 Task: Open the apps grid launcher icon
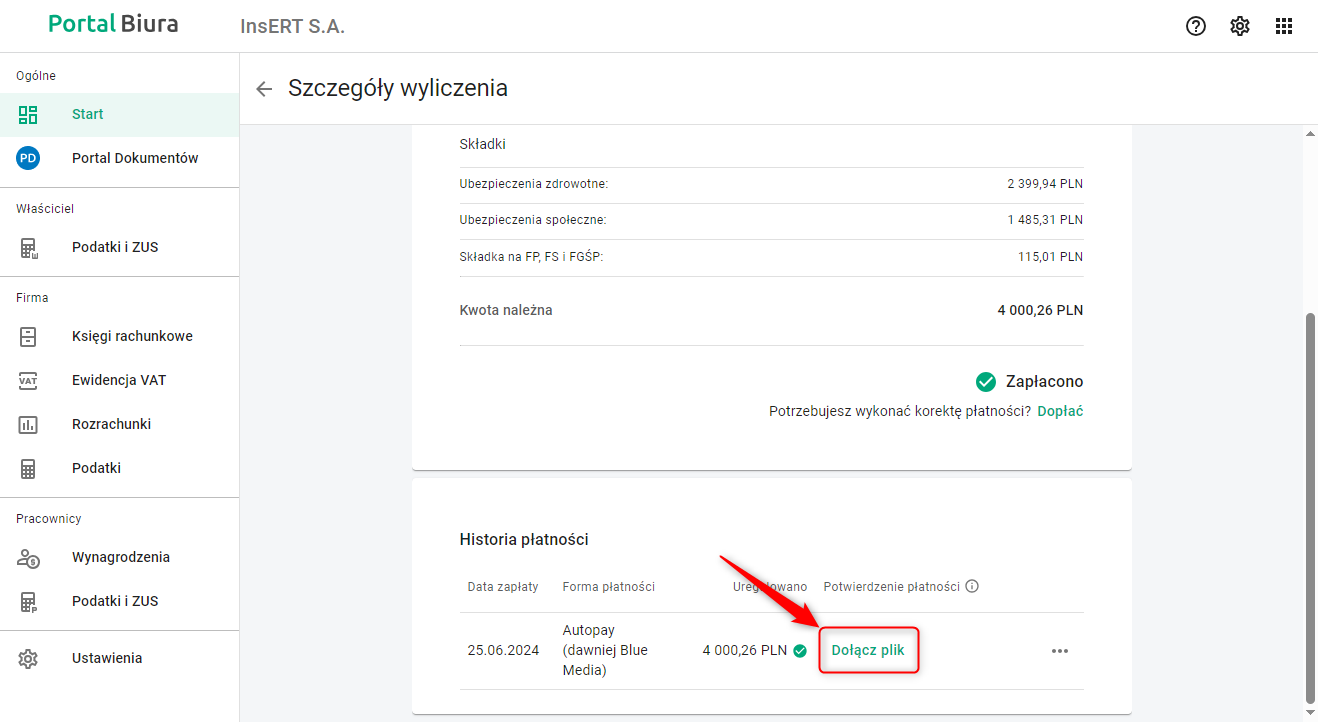[x=1284, y=27]
